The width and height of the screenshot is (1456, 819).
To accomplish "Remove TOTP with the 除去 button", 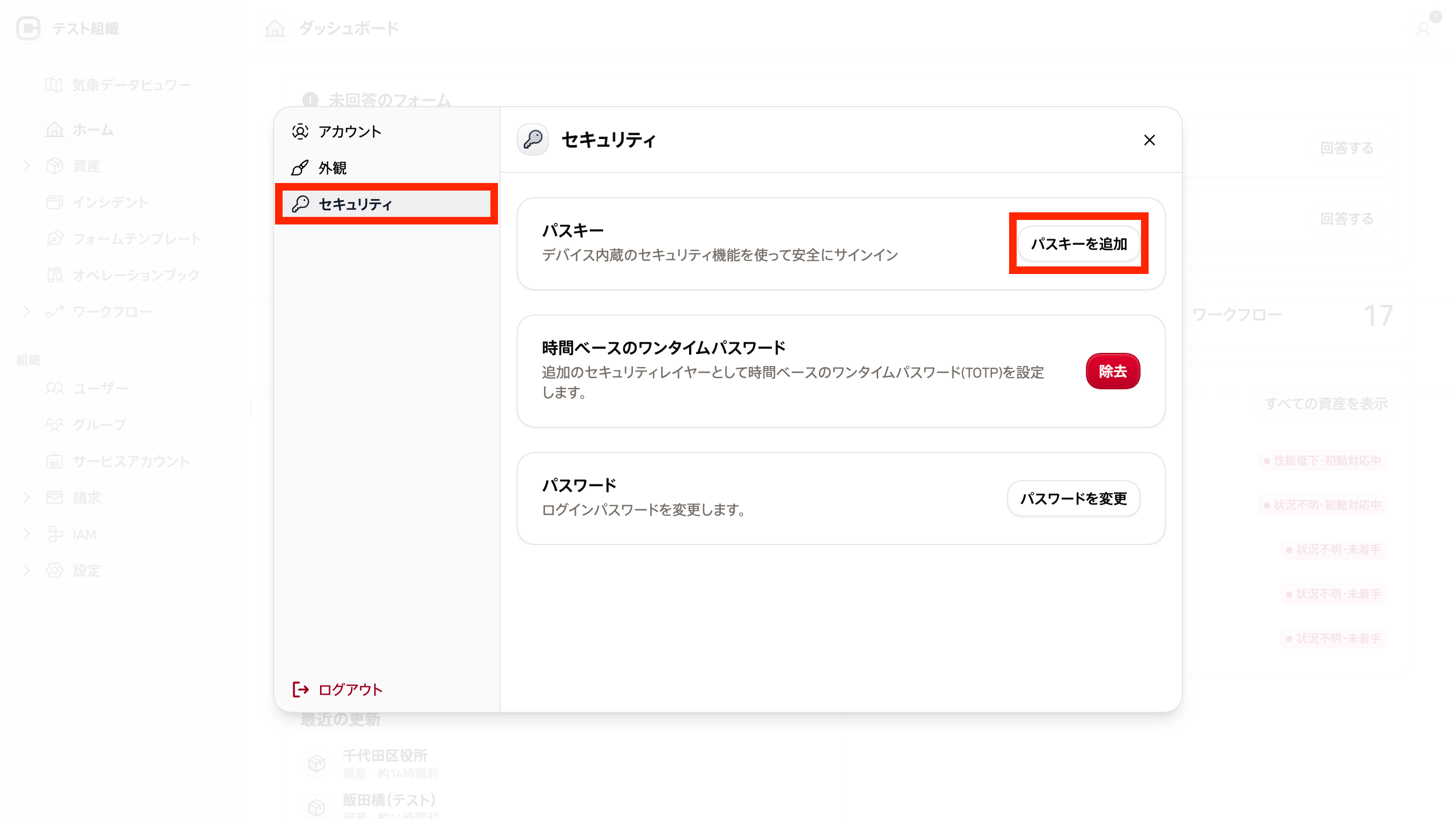I will (1112, 372).
